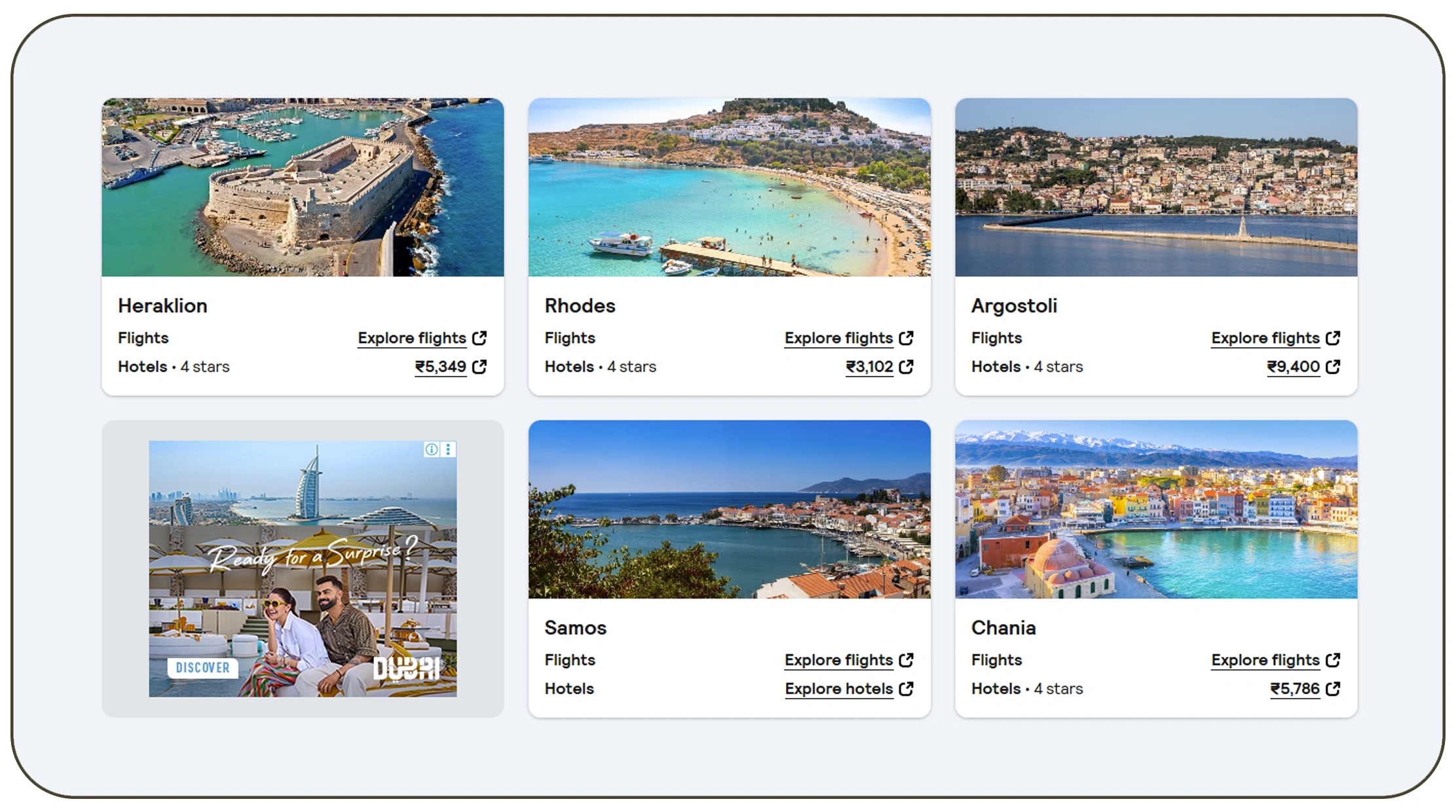
Task: Click the ad information icon on Dubai ad
Action: click(x=432, y=449)
